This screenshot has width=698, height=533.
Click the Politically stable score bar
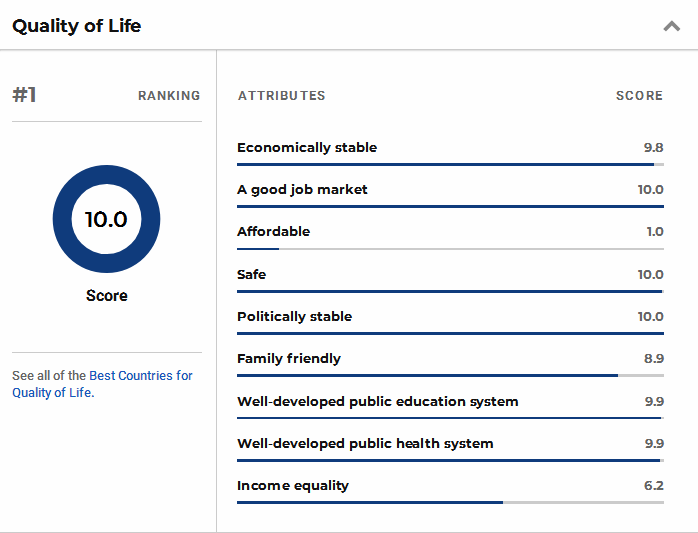(x=450, y=333)
